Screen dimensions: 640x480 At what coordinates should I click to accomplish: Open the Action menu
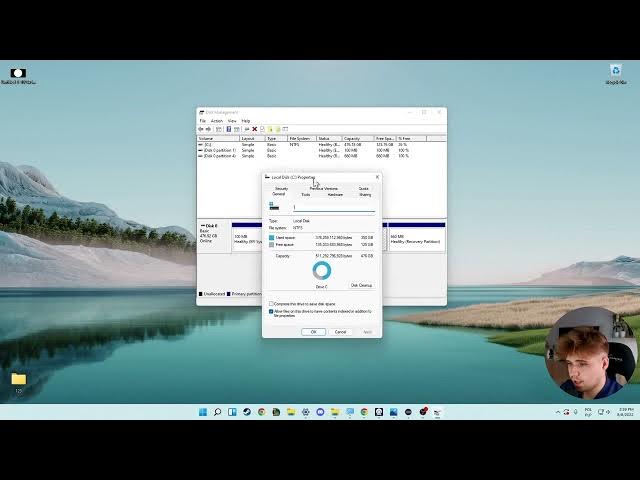click(x=217, y=121)
